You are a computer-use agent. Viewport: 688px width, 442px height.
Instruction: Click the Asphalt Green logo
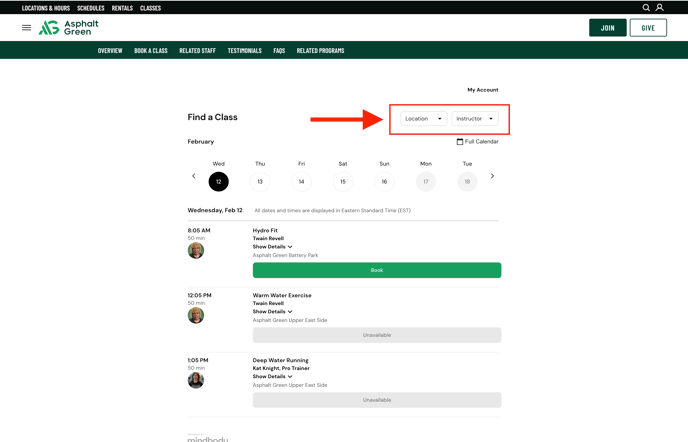point(69,28)
